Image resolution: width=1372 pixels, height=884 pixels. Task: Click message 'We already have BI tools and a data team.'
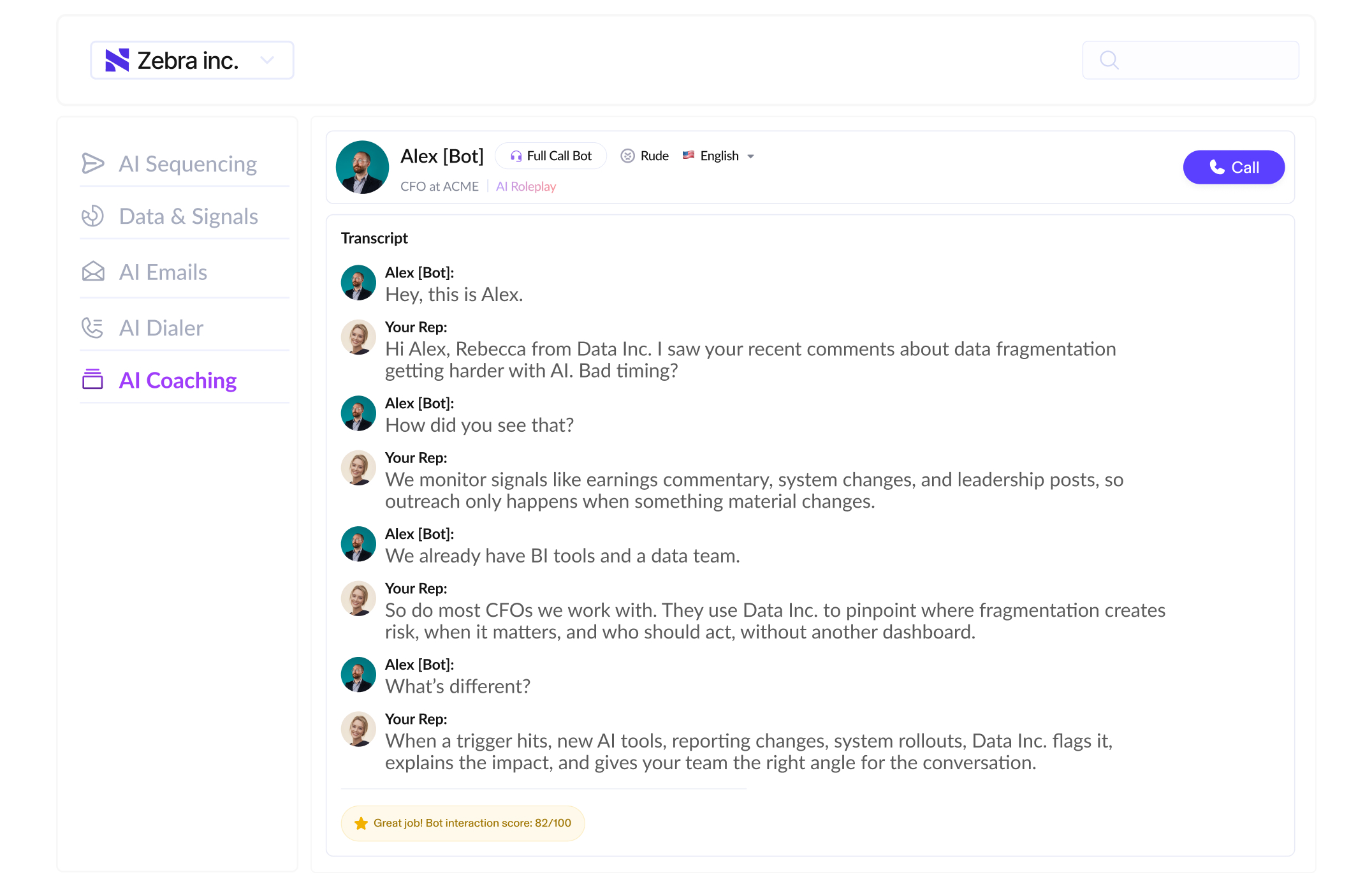tap(562, 556)
